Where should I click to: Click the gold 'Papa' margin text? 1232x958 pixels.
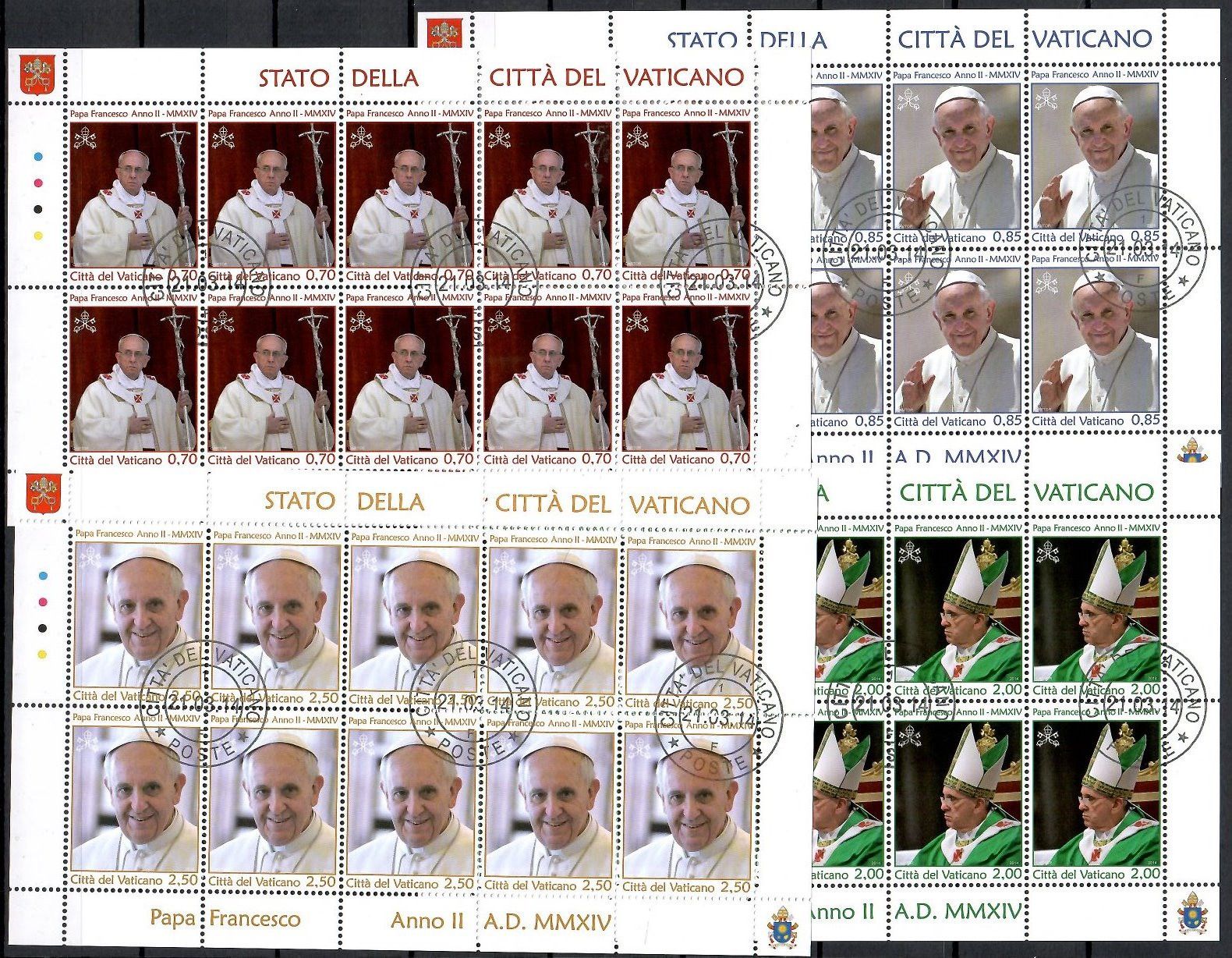172,918
